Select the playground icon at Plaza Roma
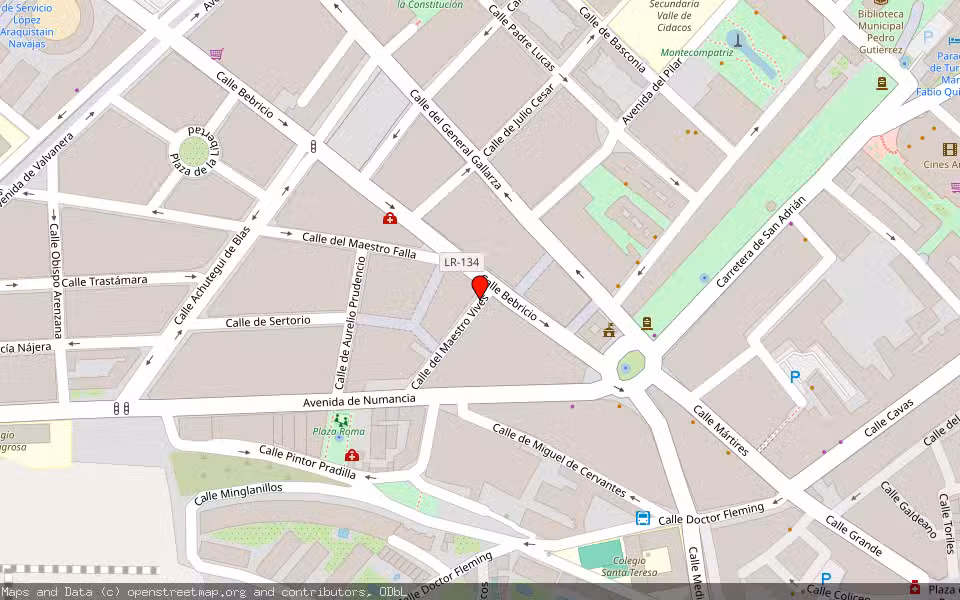 [341, 421]
